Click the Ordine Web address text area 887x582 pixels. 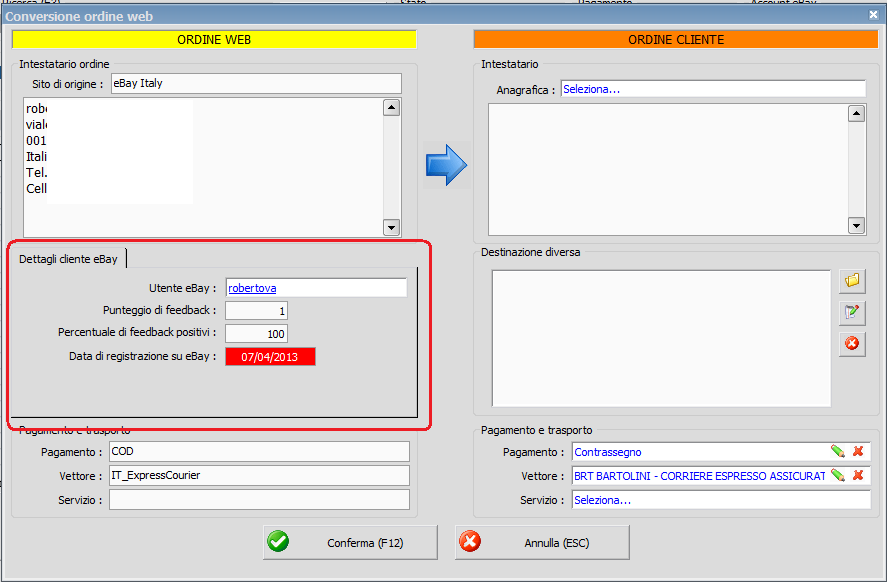click(203, 167)
